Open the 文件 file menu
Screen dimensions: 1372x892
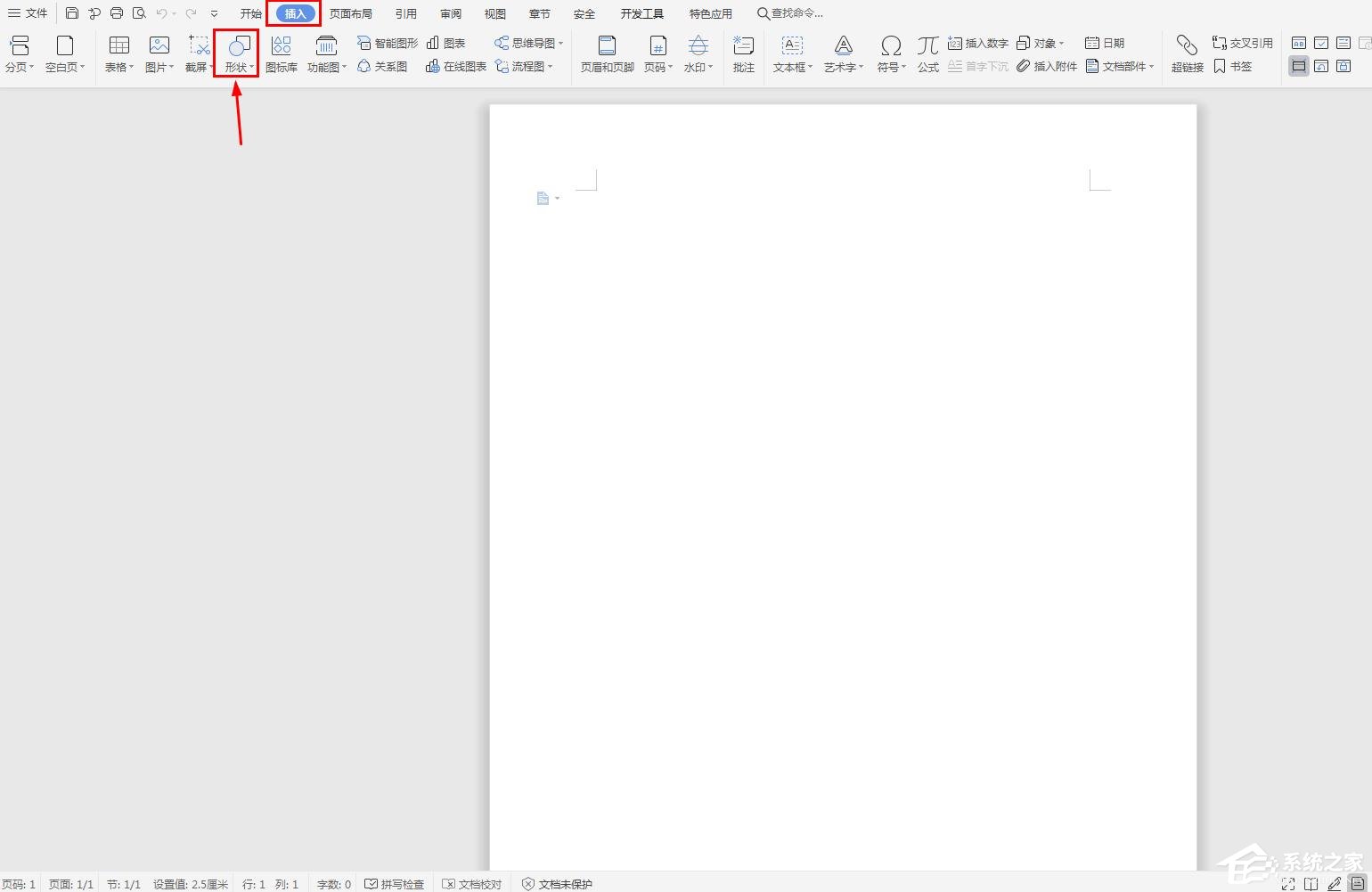28,13
